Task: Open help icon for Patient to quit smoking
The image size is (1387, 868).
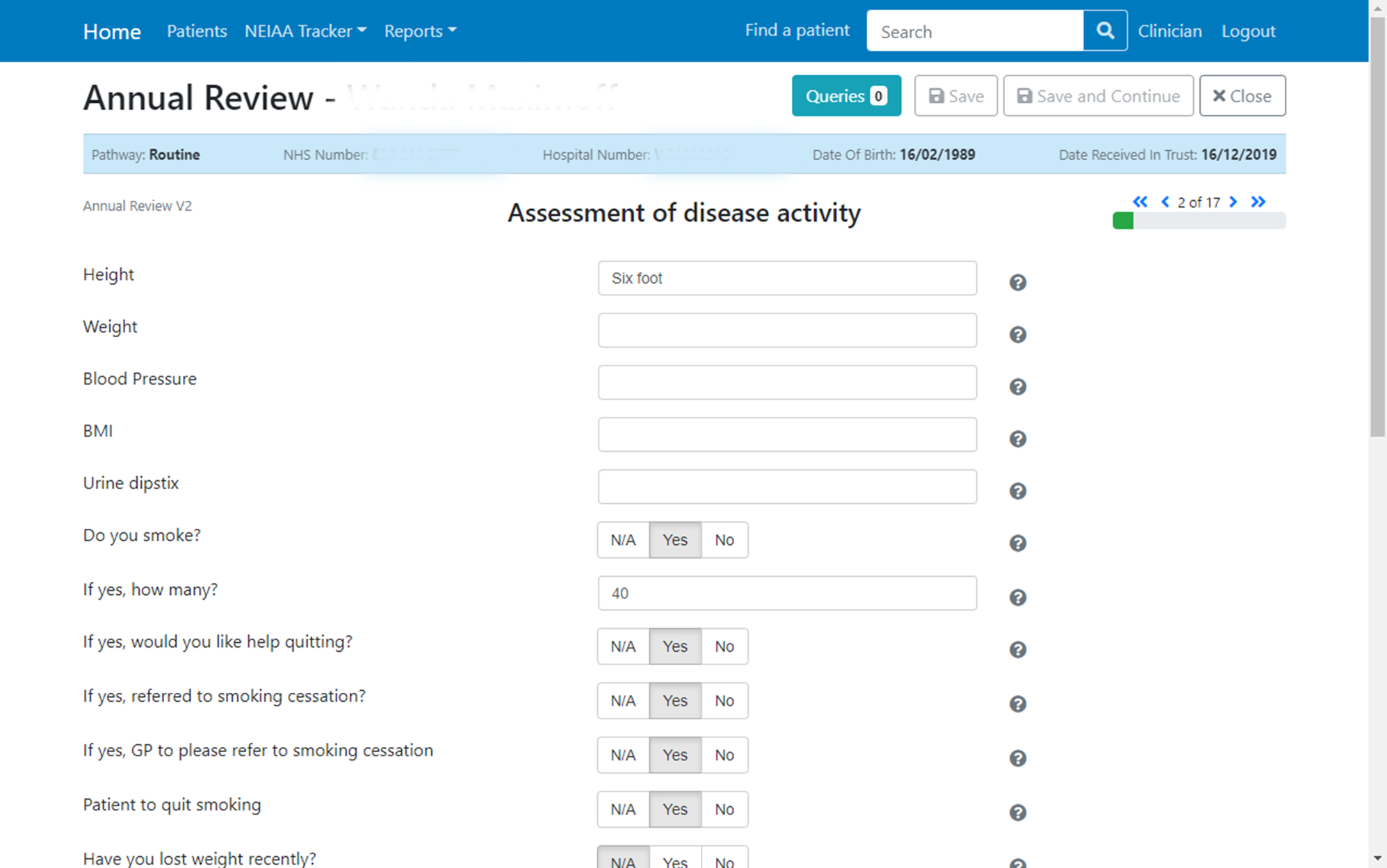Action: pyautogui.click(x=1018, y=812)
